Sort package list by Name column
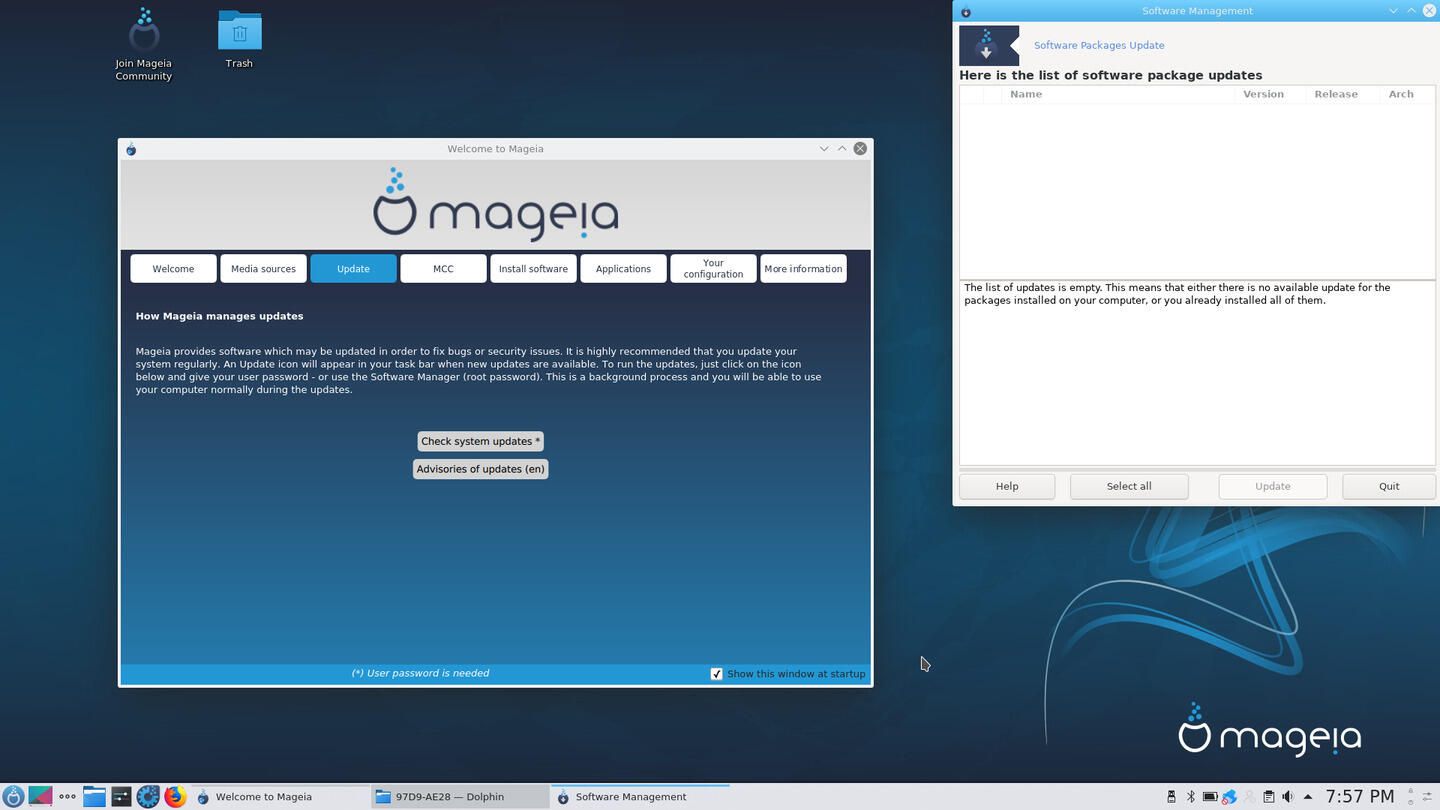 1120,94
